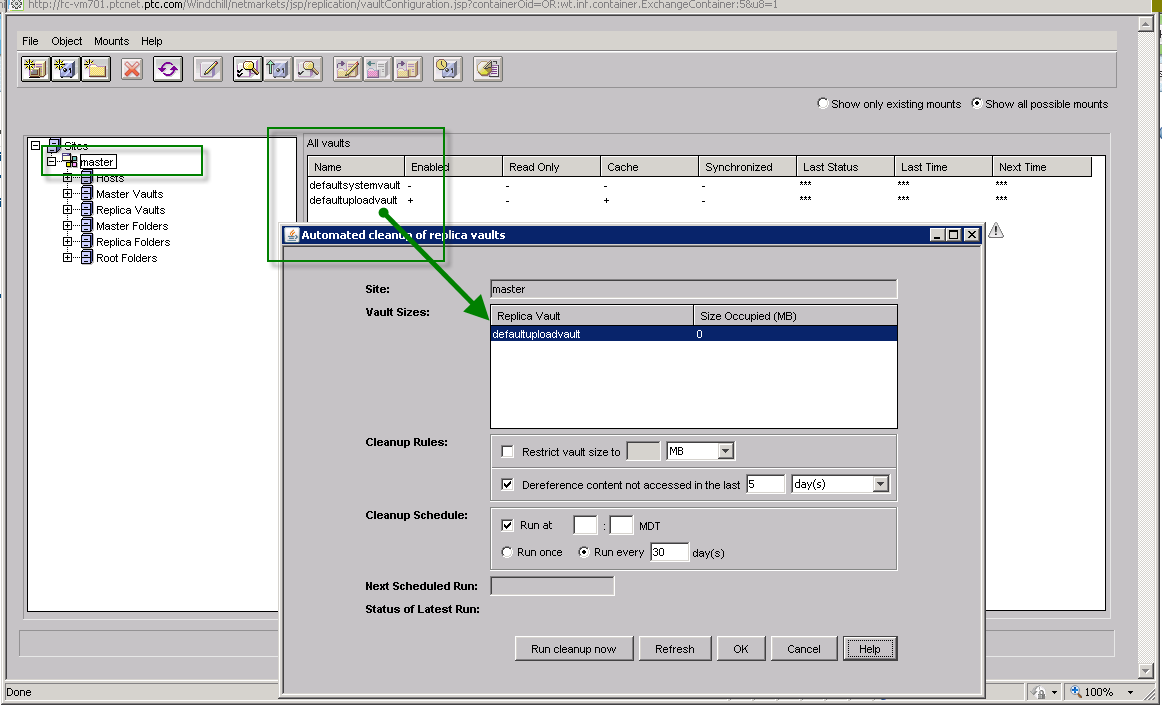Click the clock schedule toolbar icon

tap(447, 69)
